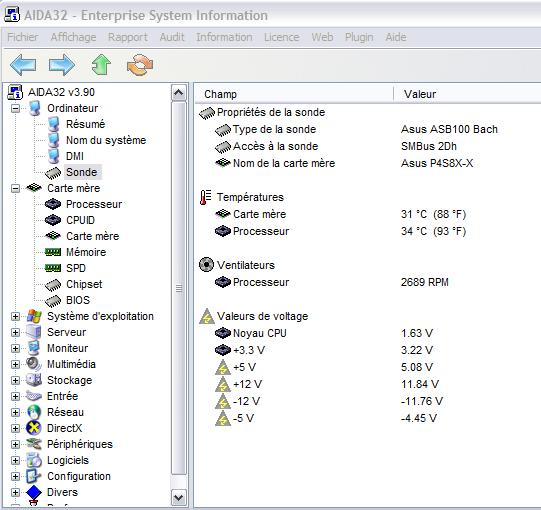Expand the Configuration tree node

click(15, 477)
